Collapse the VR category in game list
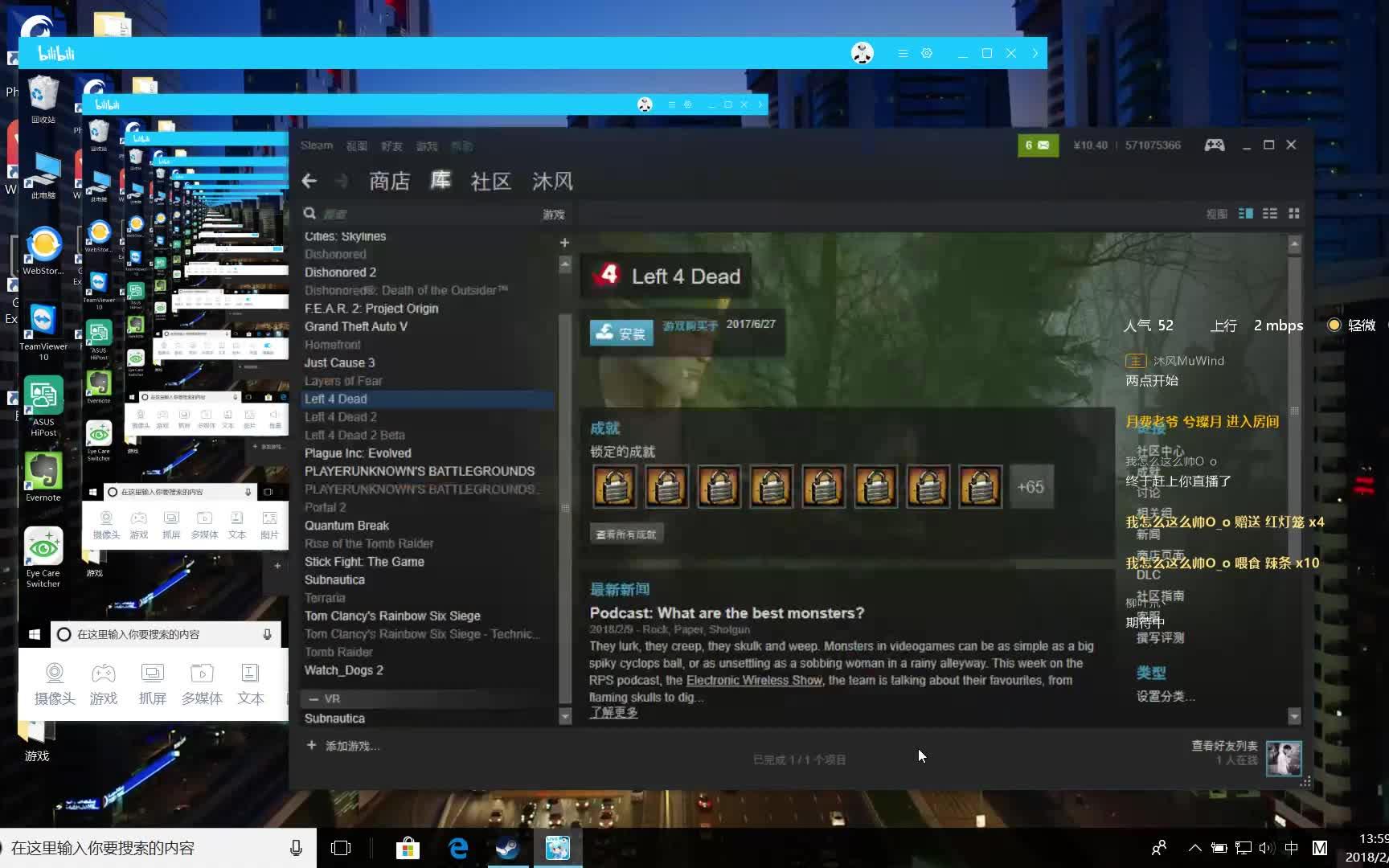This screenshot has height=868, width=1389. coord(313,698)
